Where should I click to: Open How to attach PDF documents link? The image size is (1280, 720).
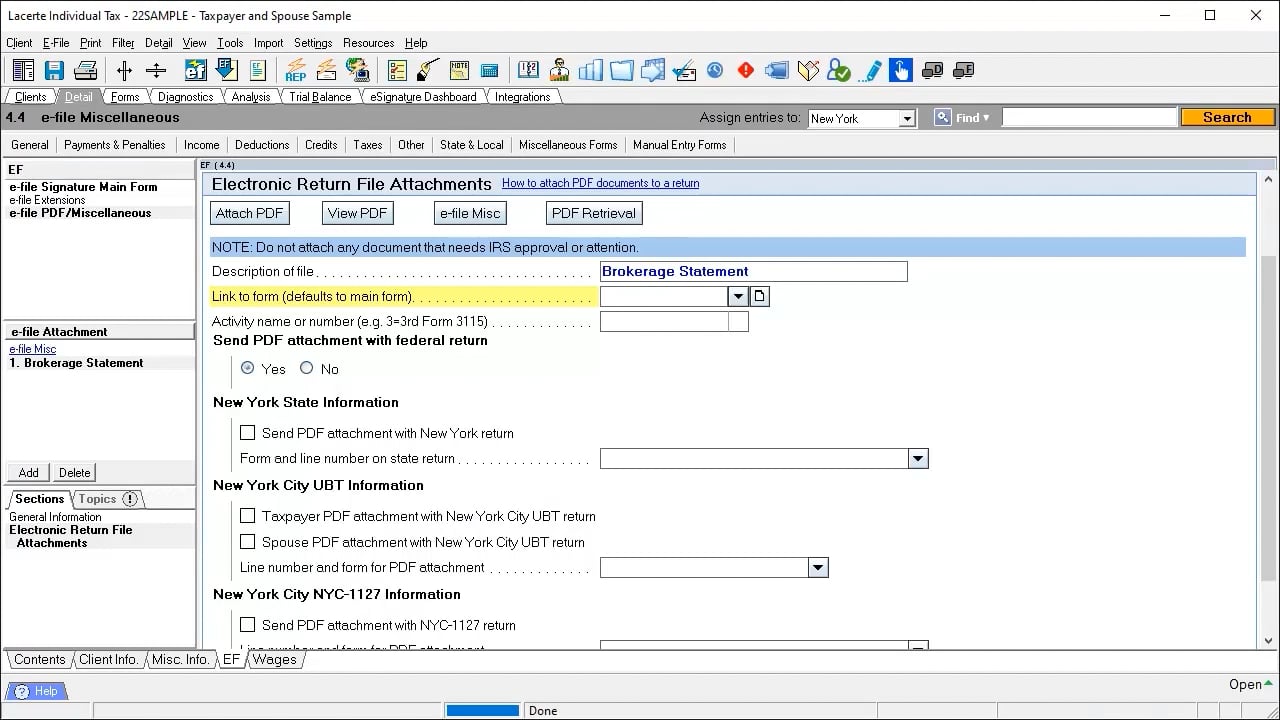600,183
